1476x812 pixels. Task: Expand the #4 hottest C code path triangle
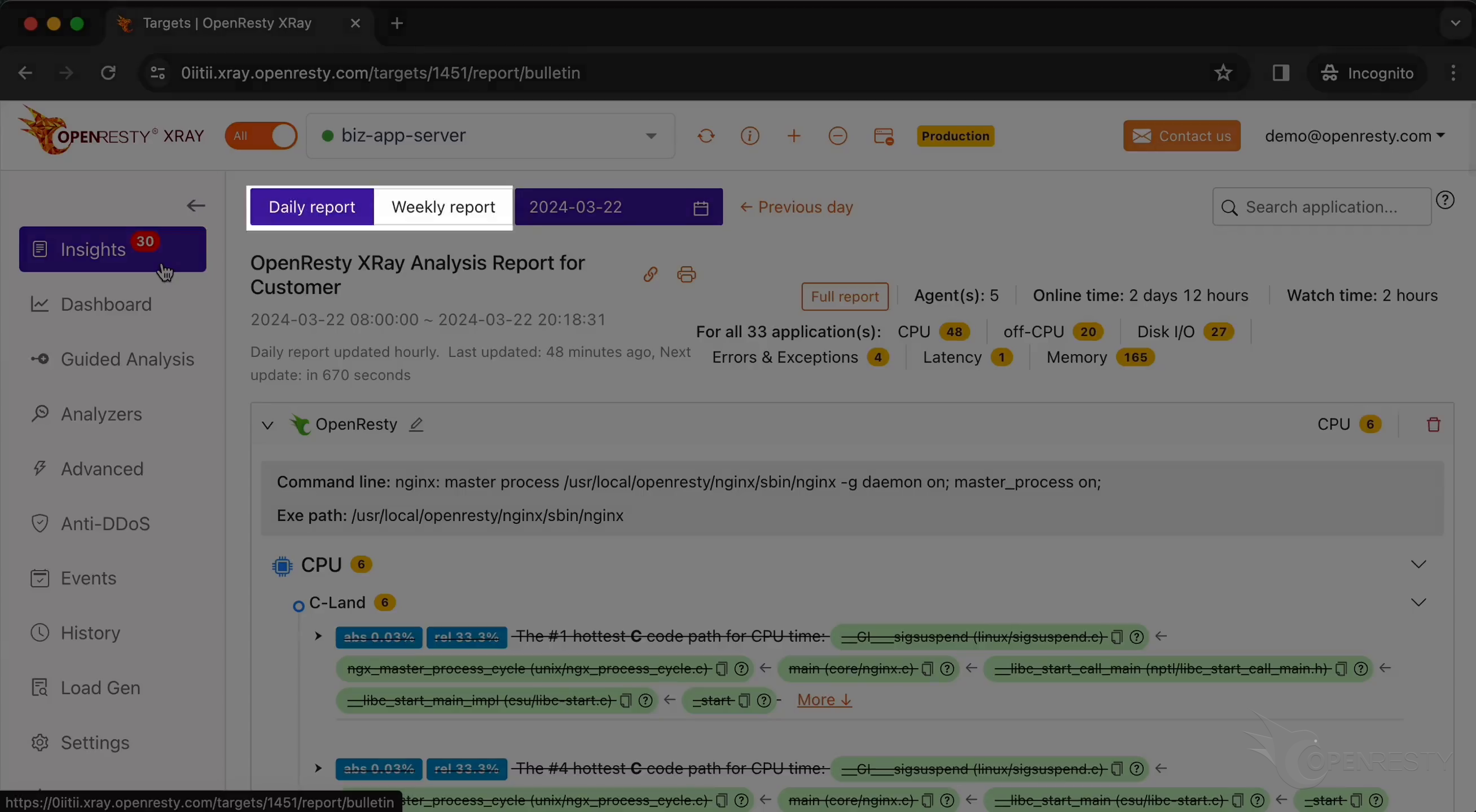(x=318, y=768)
